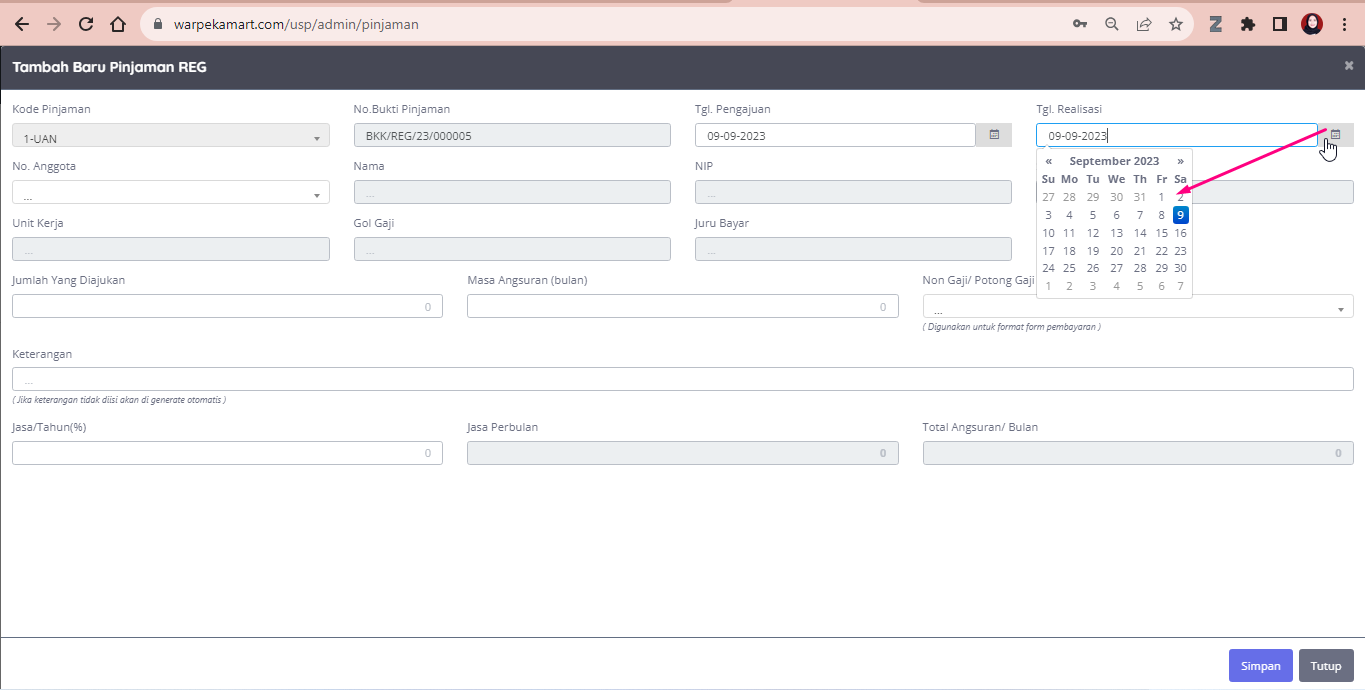Select day 13 in calendar
1365x690 pixels.
[1116, 233]
